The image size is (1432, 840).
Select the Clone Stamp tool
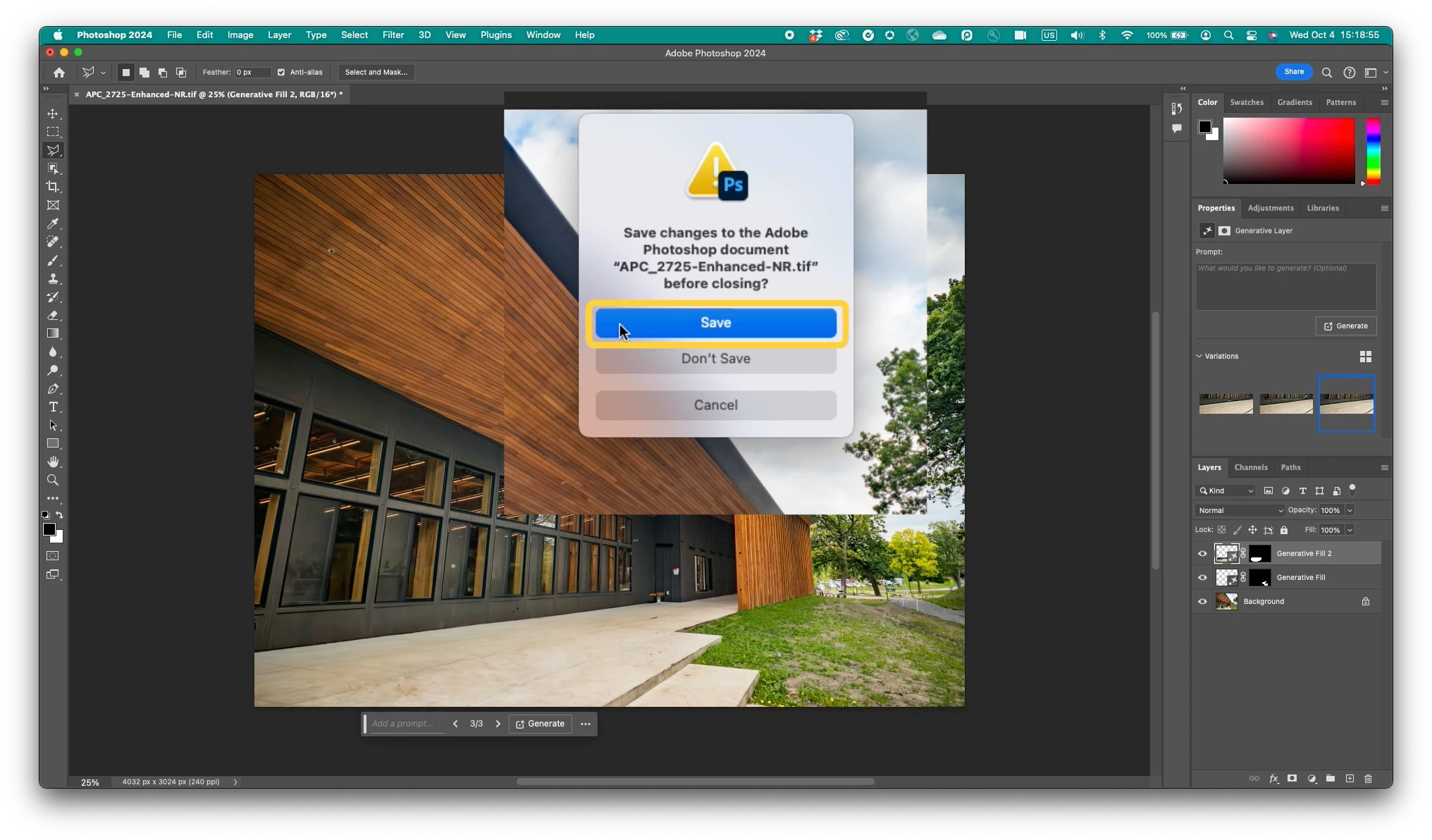53,279
